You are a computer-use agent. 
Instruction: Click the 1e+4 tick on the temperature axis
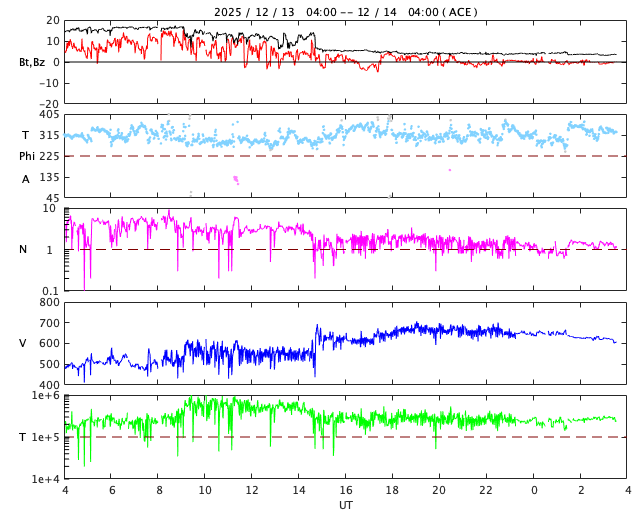46,479
